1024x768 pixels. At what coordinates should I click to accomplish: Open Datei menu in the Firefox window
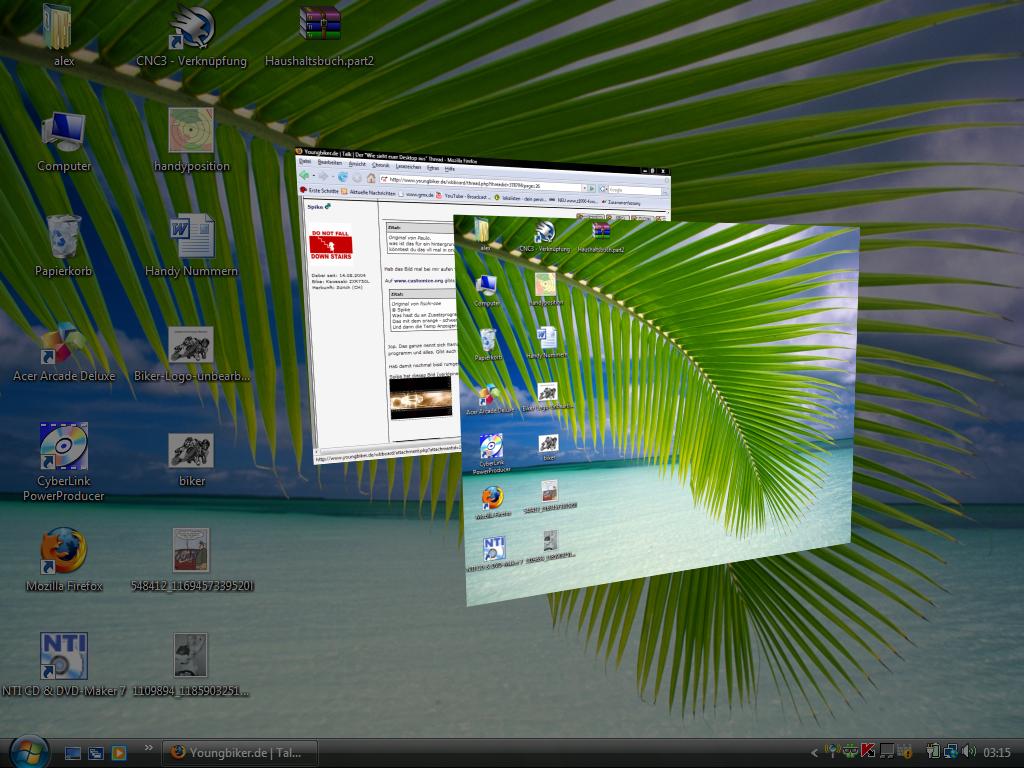point(305,161)
